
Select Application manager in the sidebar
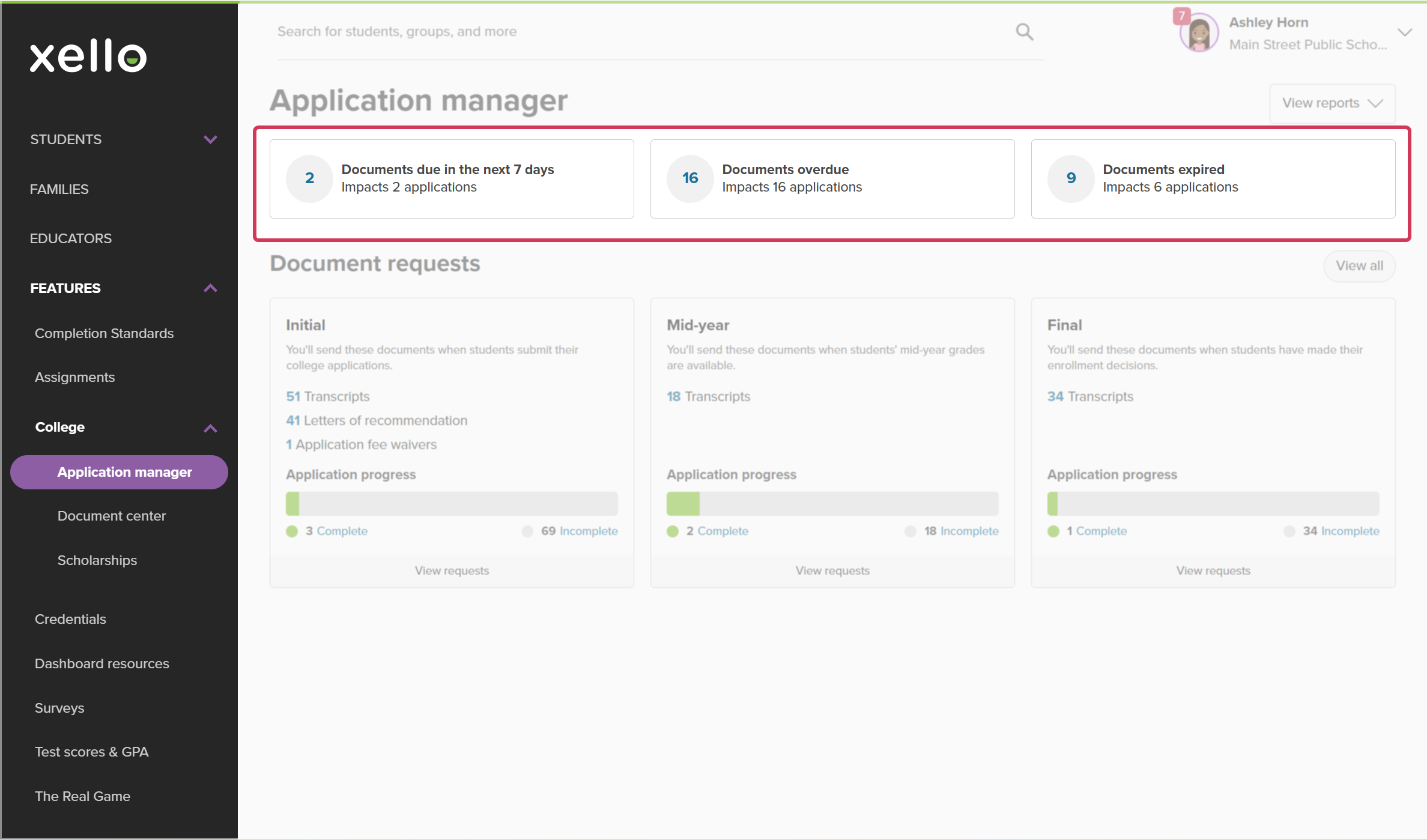click(x=119, y=472)
